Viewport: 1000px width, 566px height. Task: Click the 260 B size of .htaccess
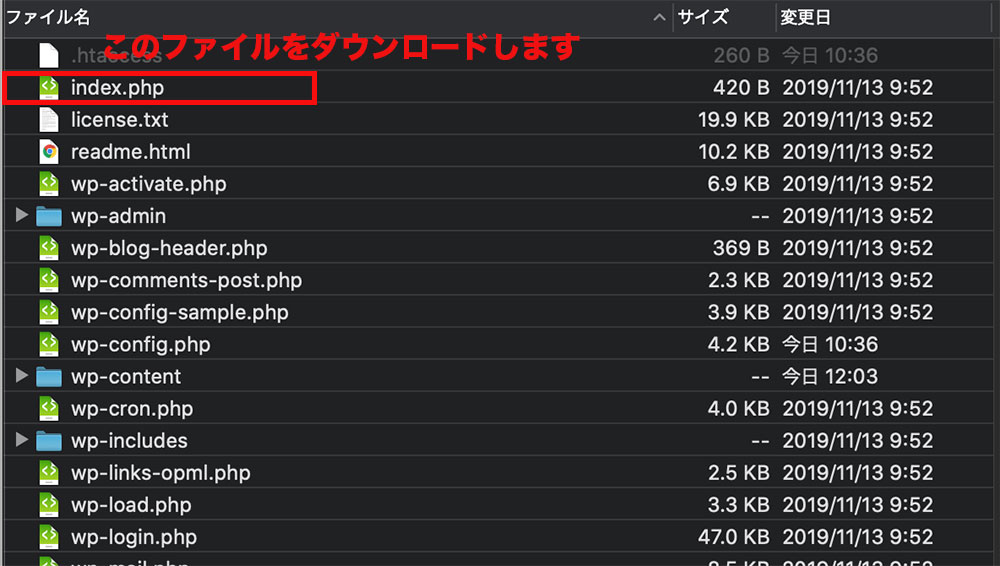(x=741, y=56)
